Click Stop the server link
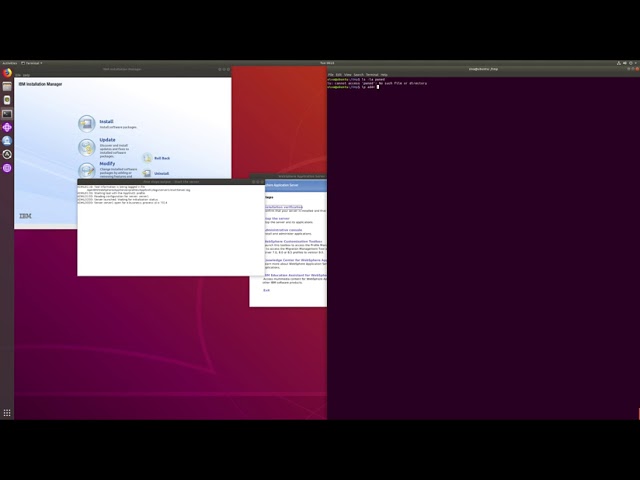 click(x=277, y=218)
